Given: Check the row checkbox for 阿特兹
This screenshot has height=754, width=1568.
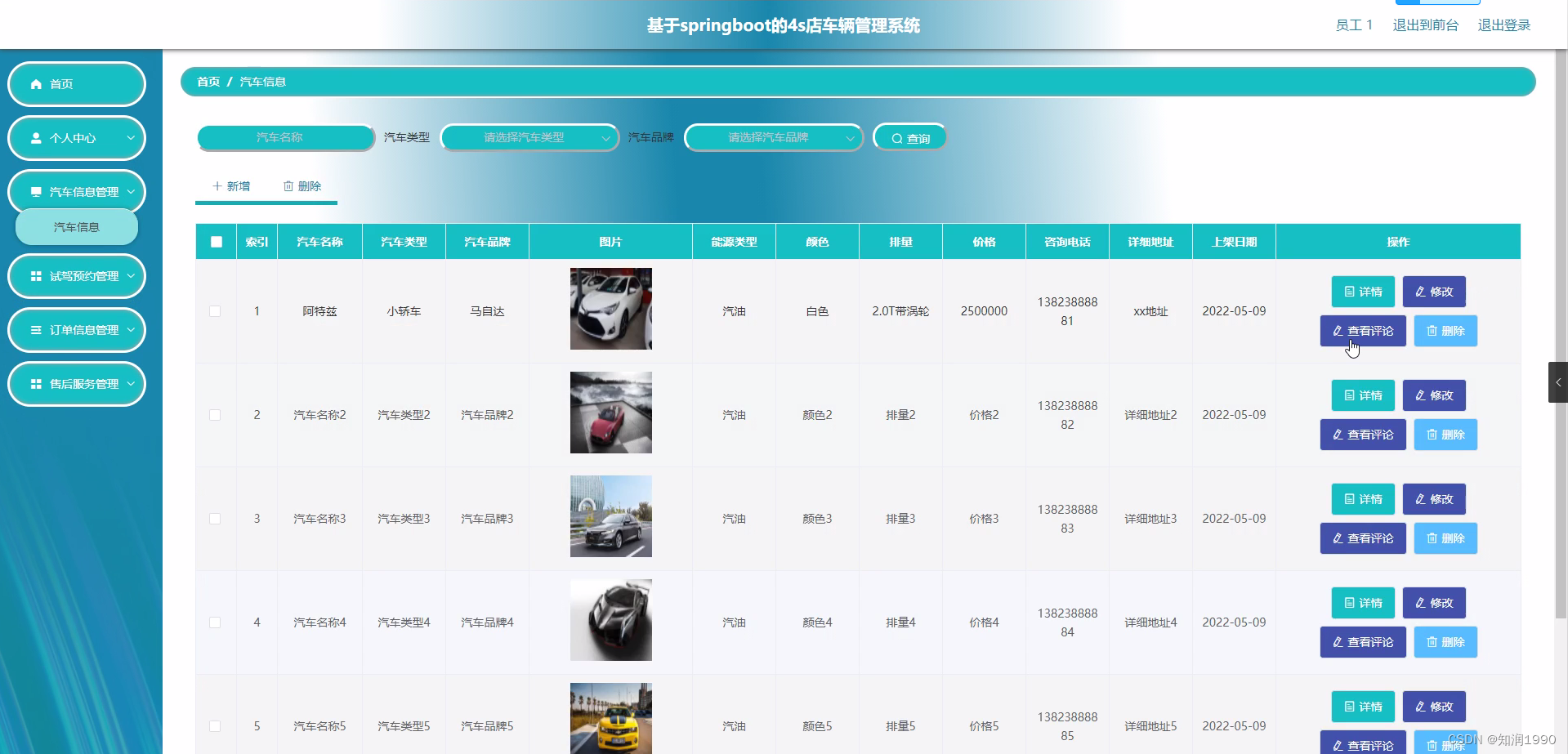Looking at the screenshot, I should (x=216, y=311).
